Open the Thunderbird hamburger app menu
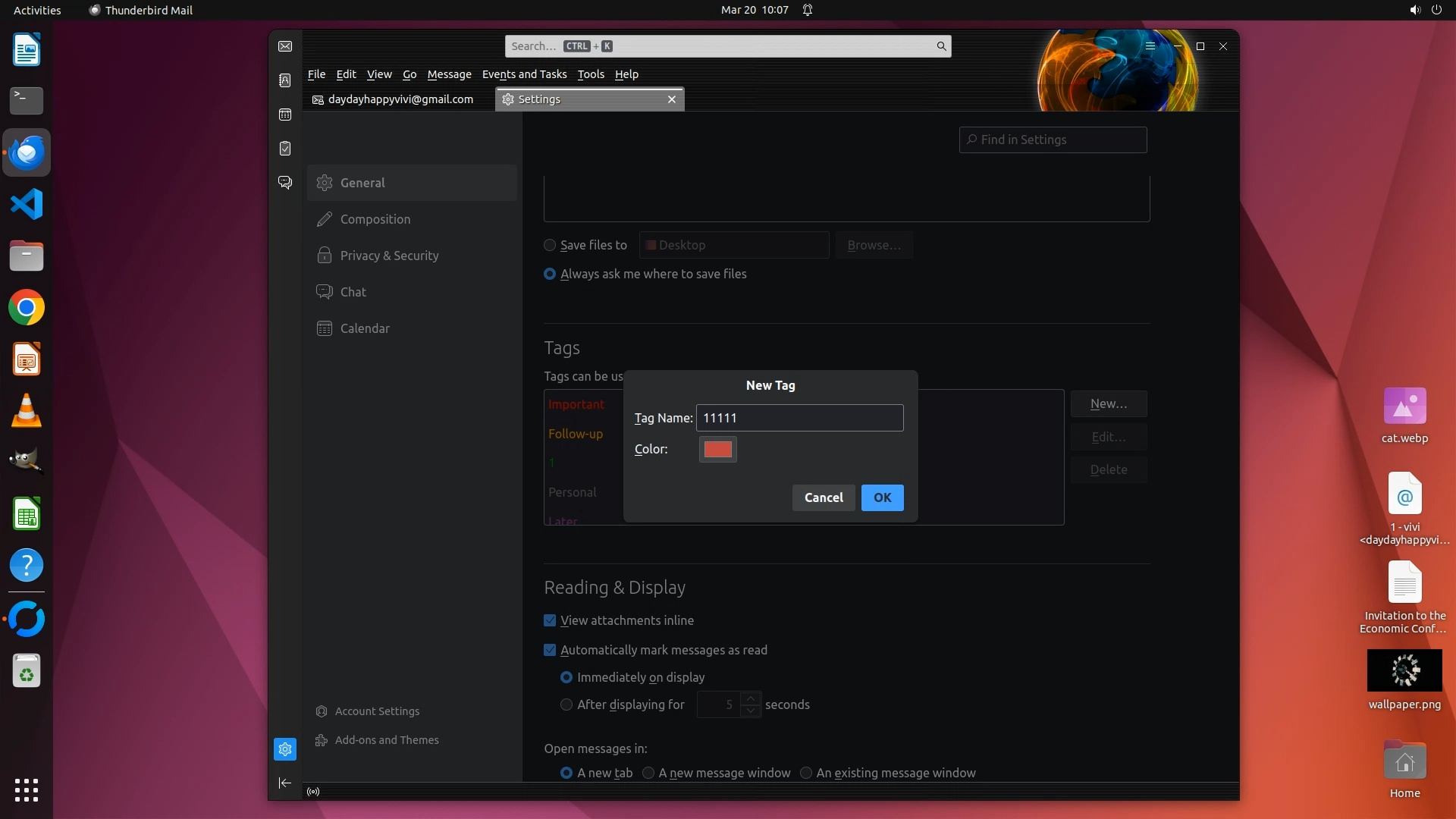Image resolution: width=1456 pixels, height=819 pixels. (1150, 46)
